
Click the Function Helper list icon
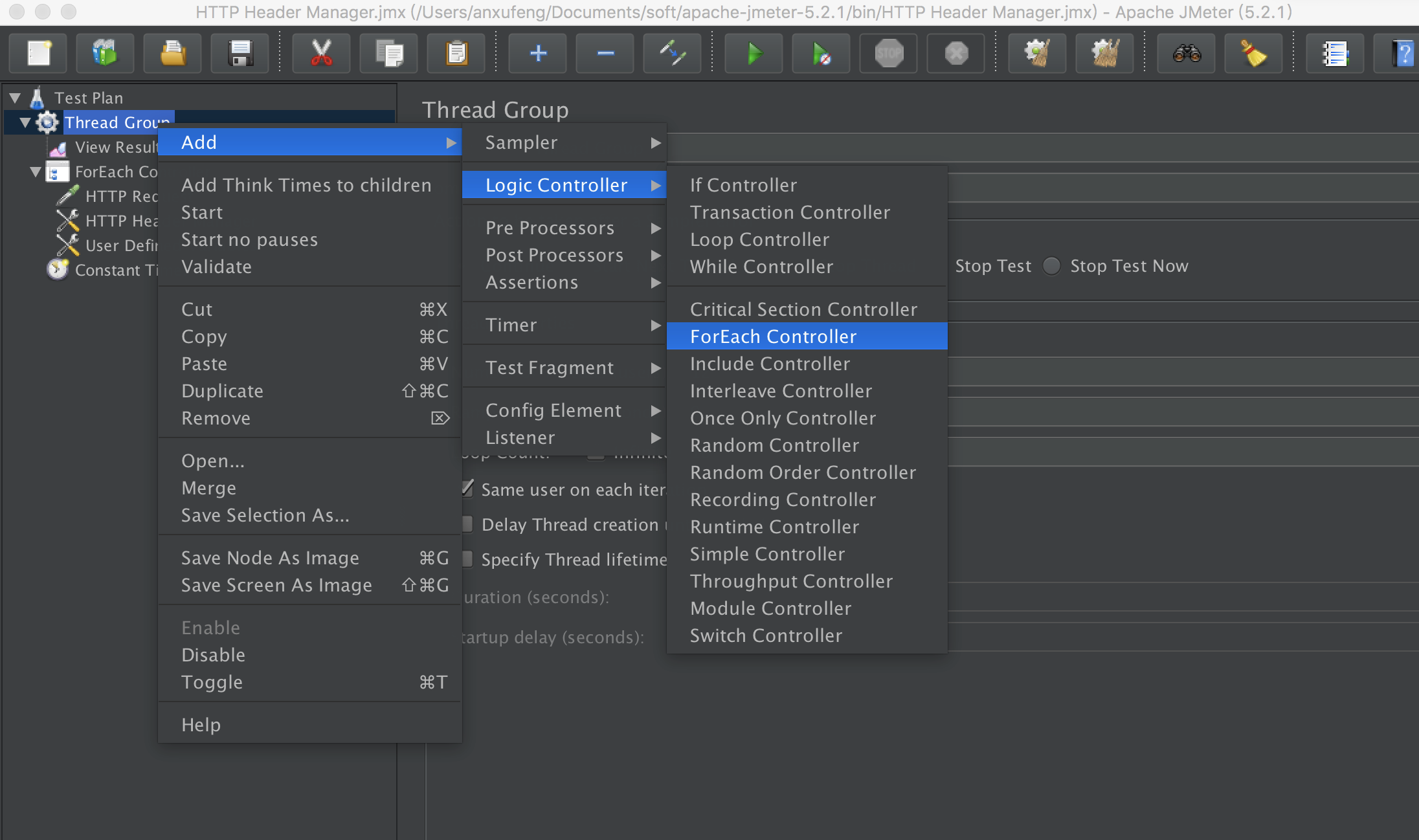(1335, 53)
